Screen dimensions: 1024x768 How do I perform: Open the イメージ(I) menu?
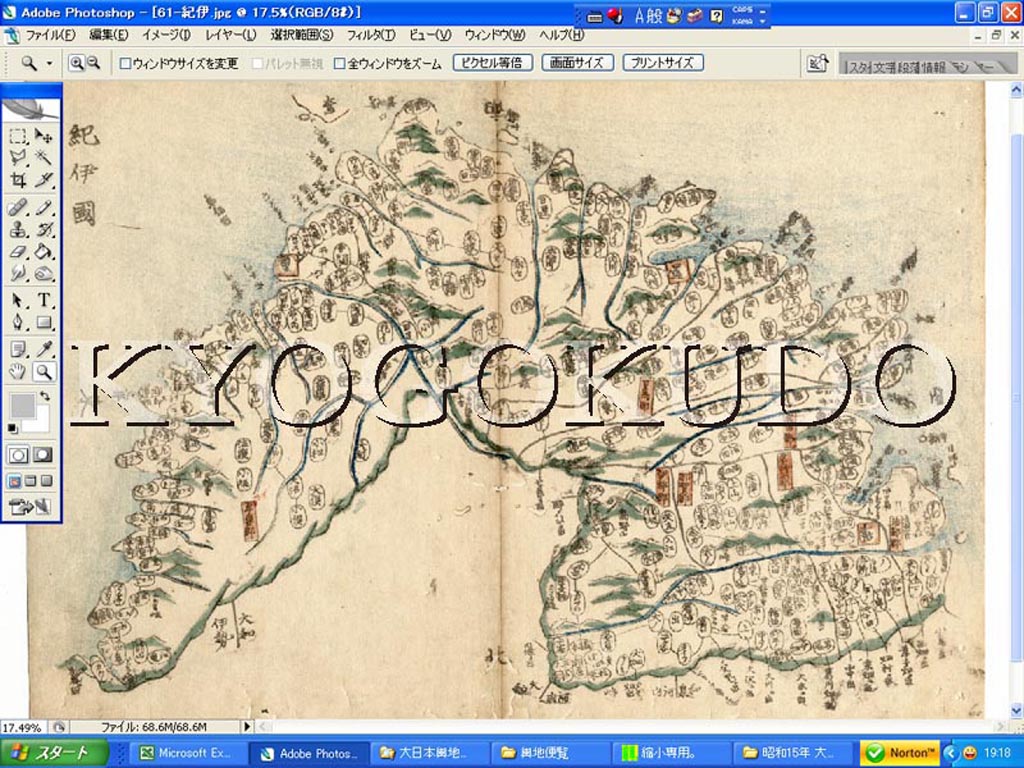click(x=166, y=35)
